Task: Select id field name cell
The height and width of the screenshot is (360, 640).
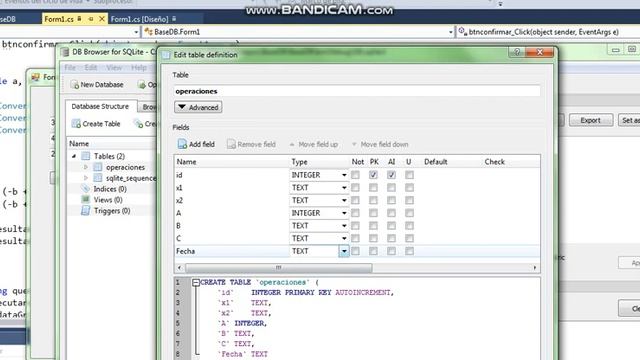Action: click(231, 175)
